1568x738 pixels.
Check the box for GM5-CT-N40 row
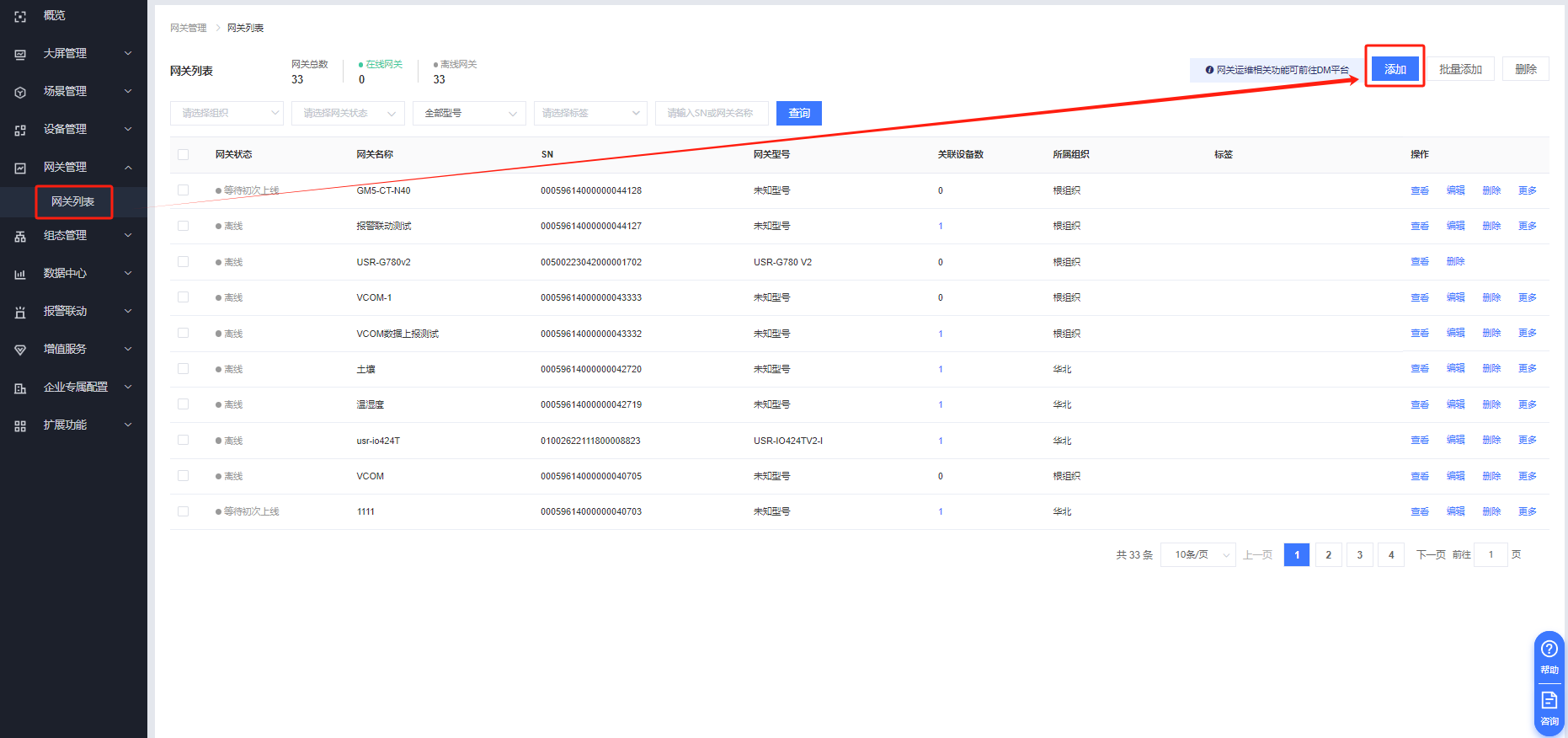coord(183,190)
